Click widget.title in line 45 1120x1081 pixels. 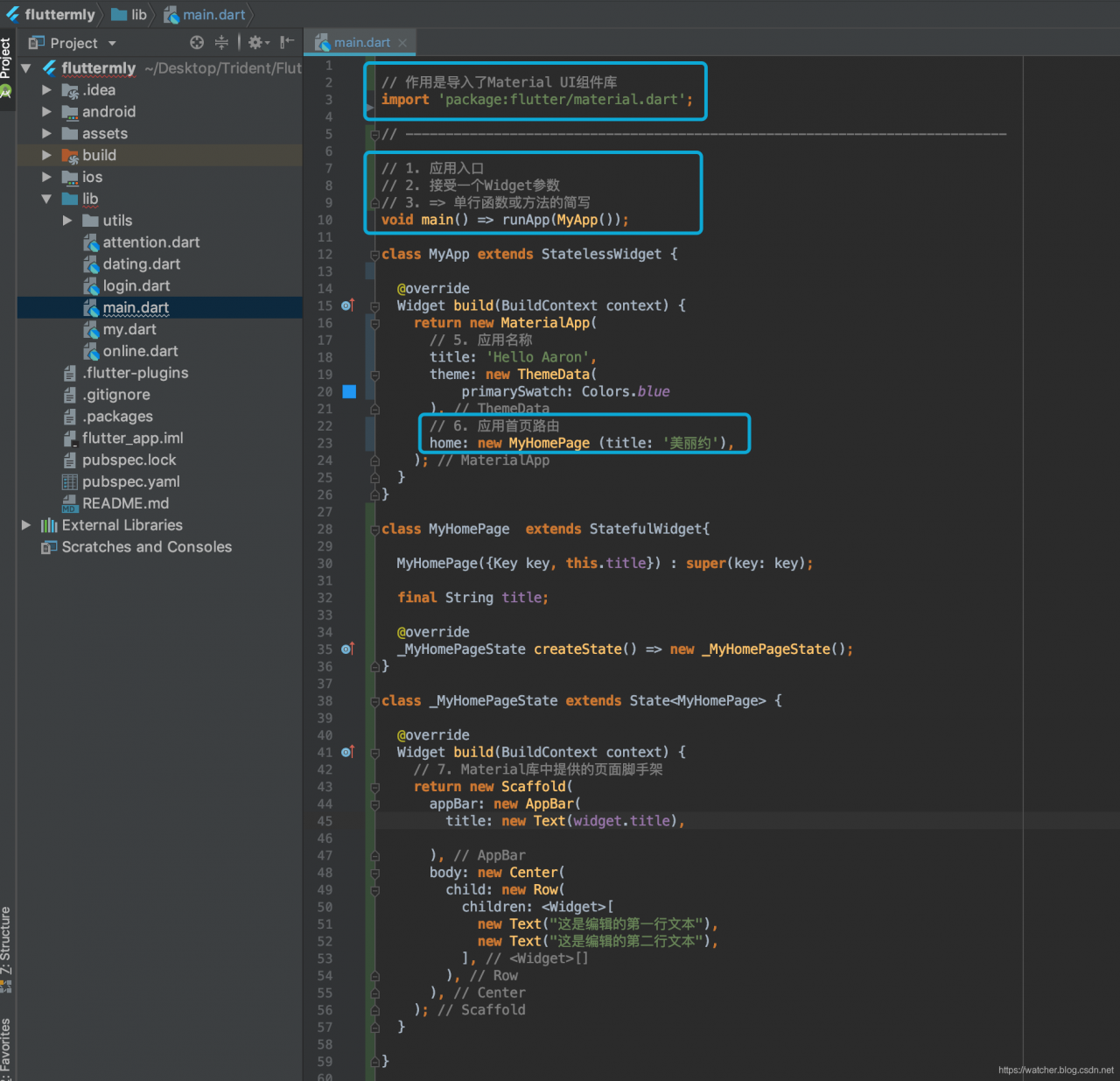pos(622,821)
